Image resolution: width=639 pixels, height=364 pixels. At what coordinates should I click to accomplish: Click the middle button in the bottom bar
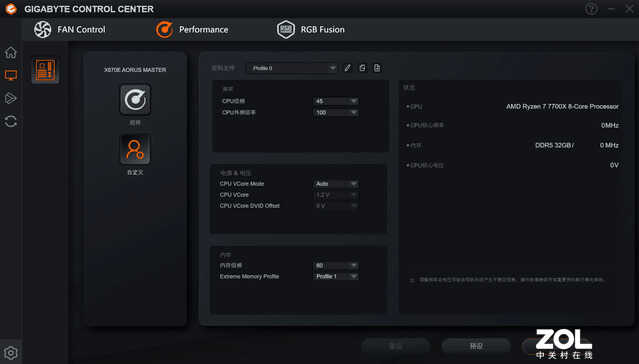[x=476, y=346]
